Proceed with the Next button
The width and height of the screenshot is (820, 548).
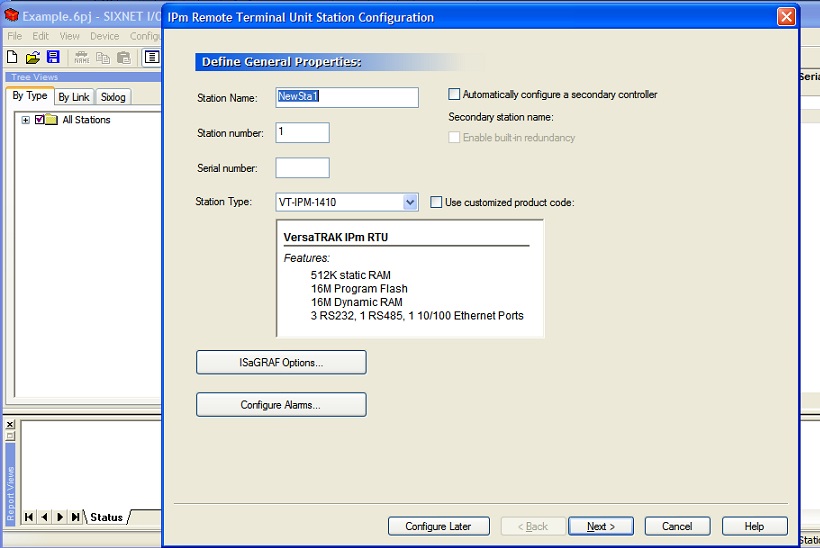601,526
